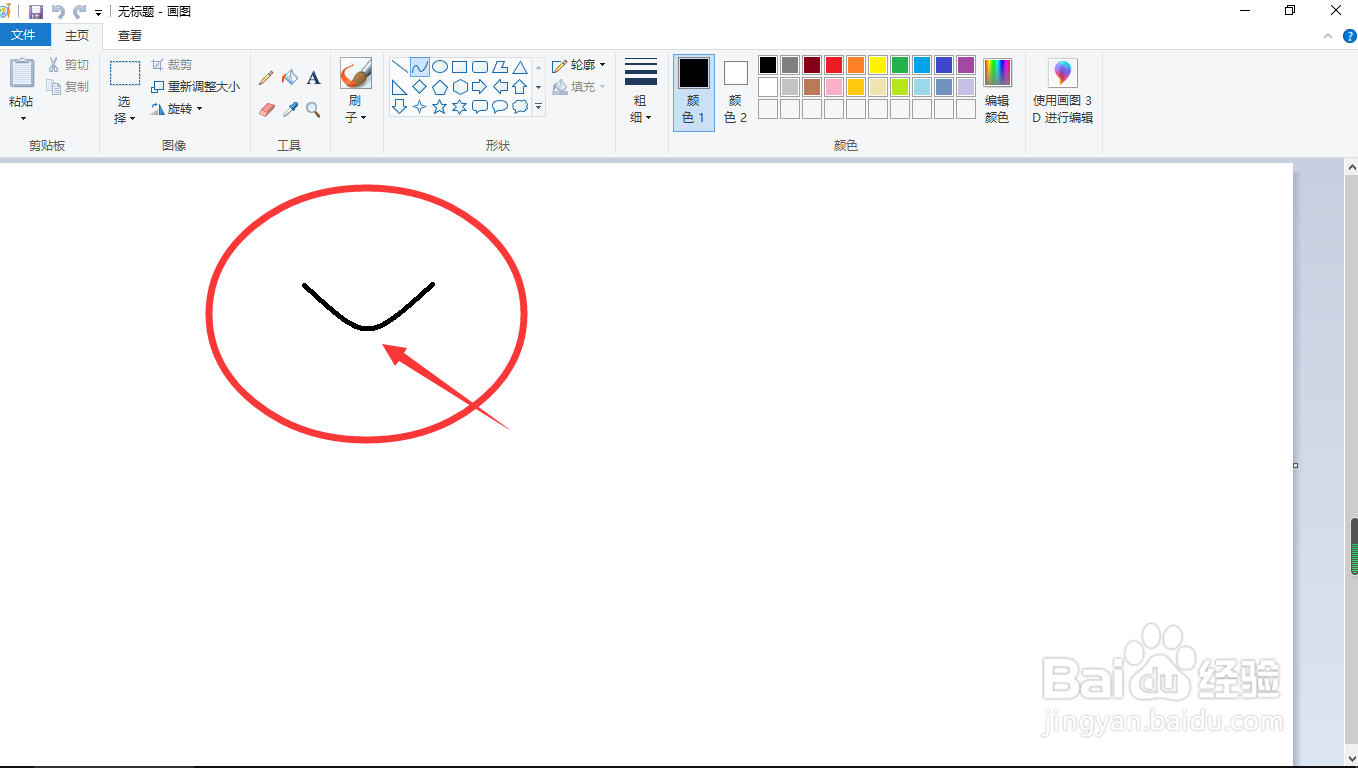The width and height of the screenshot is (1358, 768).
Task: Open the 文件 menu
Action: pyautogui.click(x=25, y=35)
